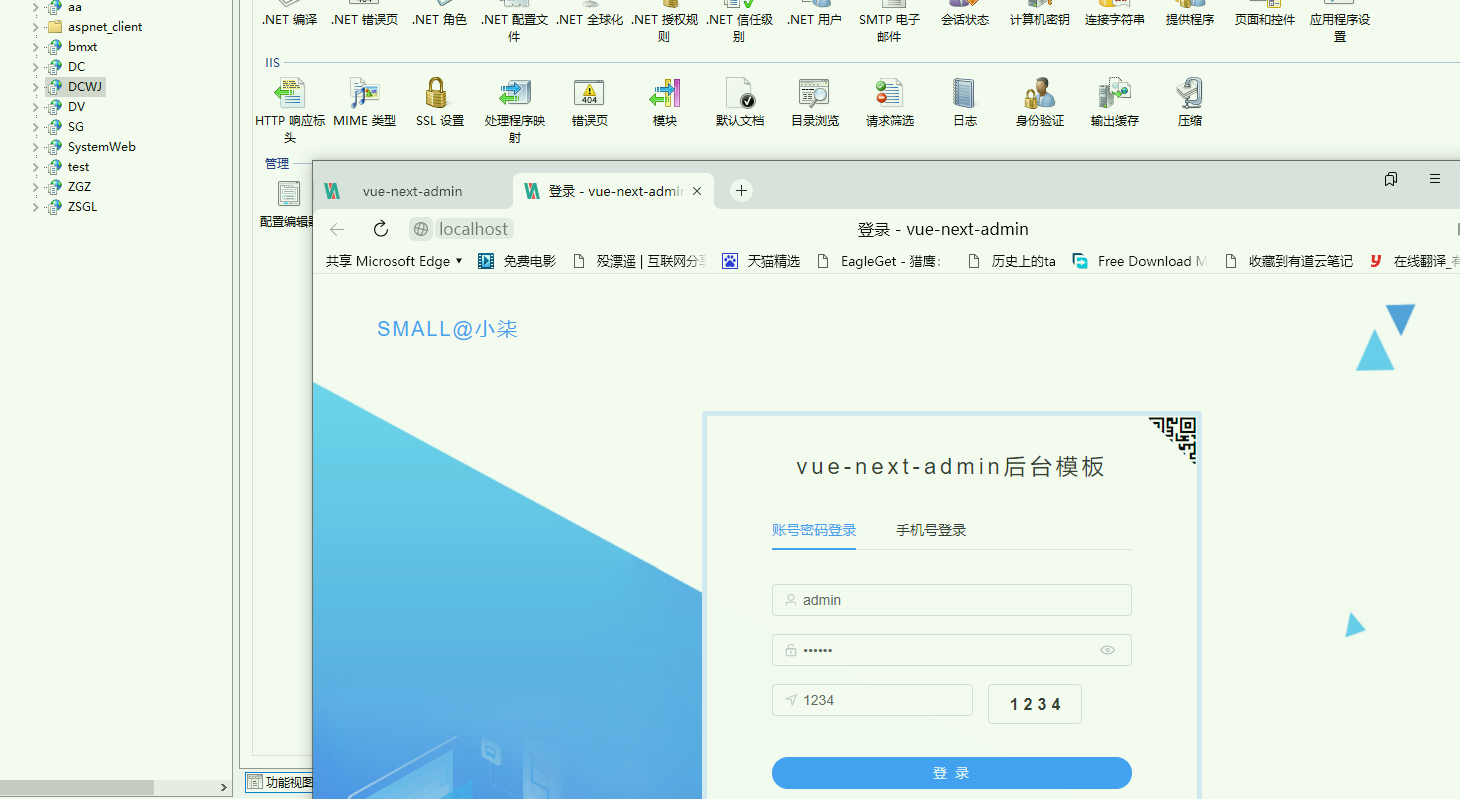Select the 目录浏览 icon

pos(814,94)
